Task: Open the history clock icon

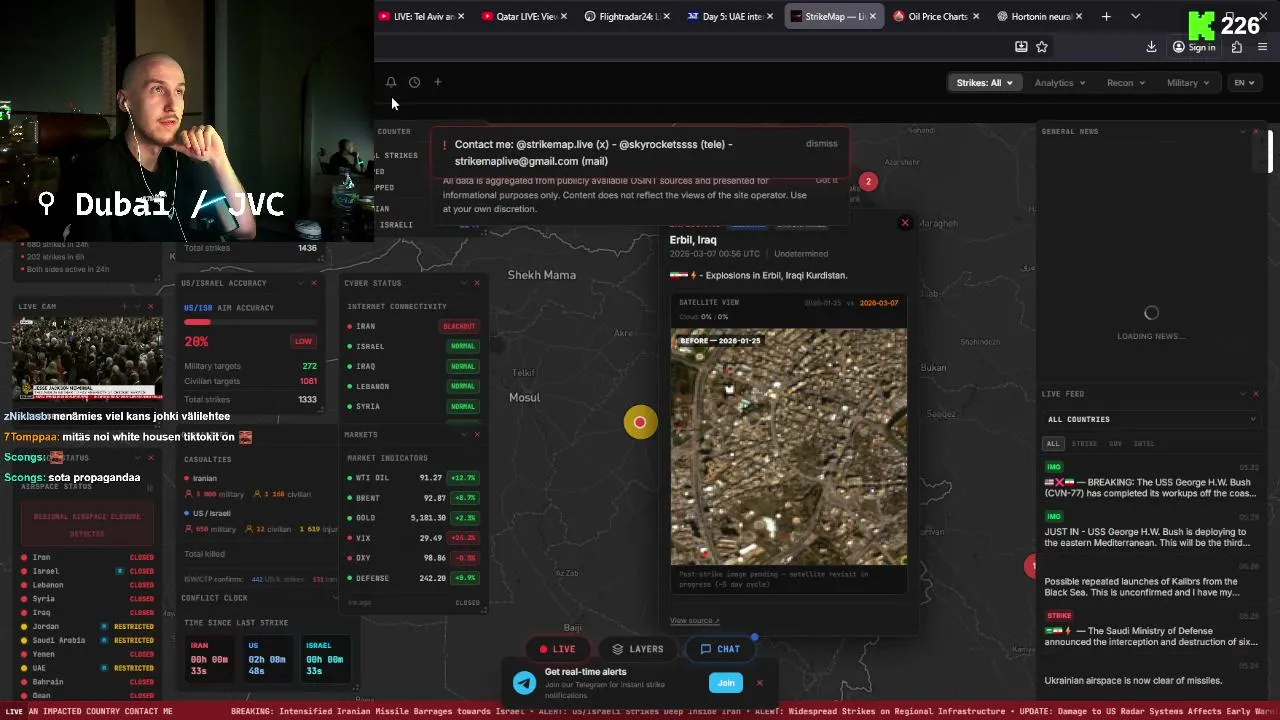Action: click(414, 82)
